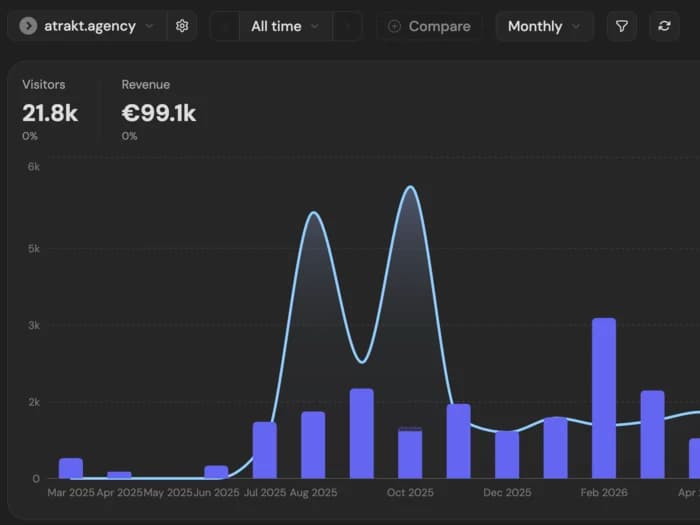
Task: Click the Dec 2025 axis label
Action: 507,492
